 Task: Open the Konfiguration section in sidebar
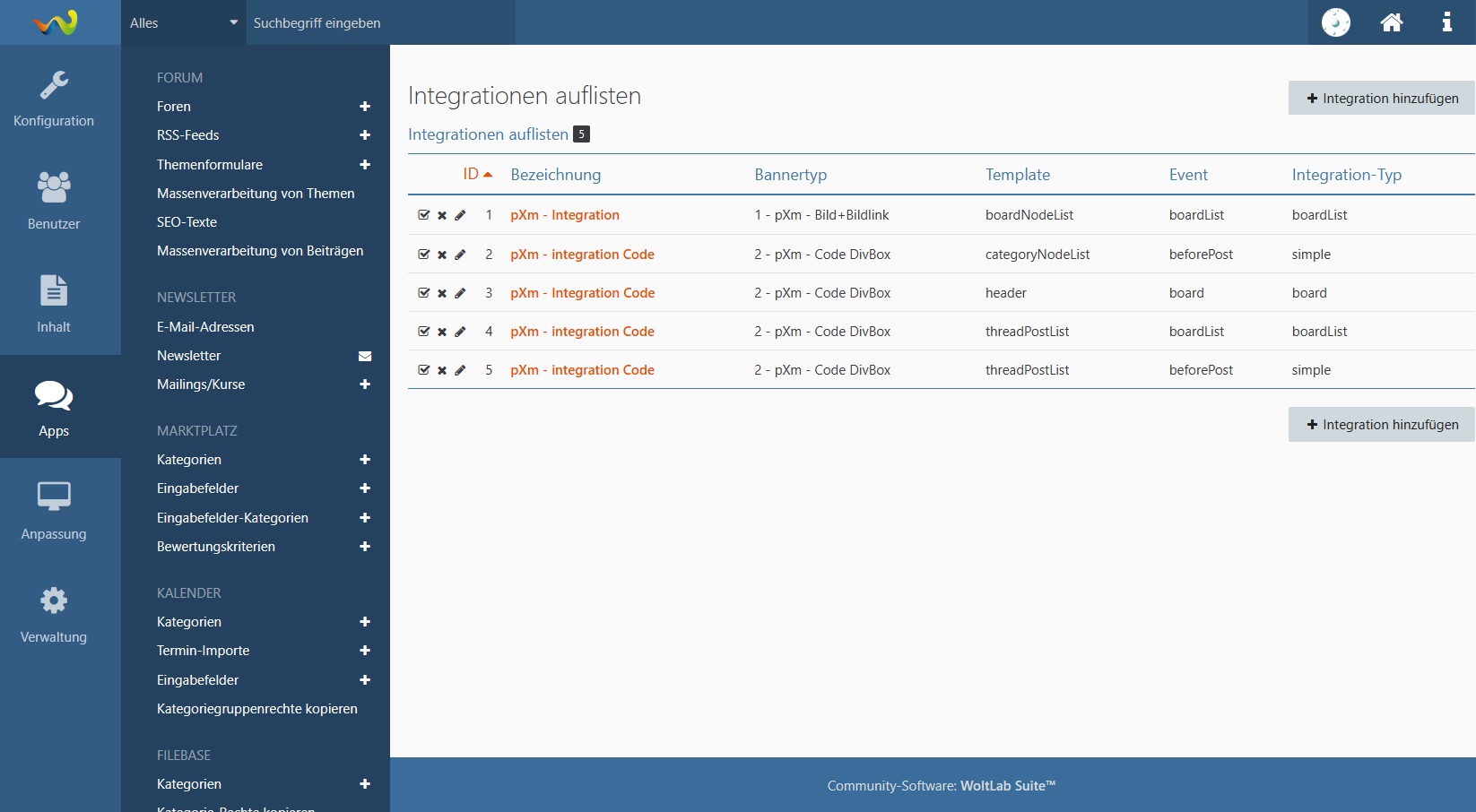(x=54, y=99)
